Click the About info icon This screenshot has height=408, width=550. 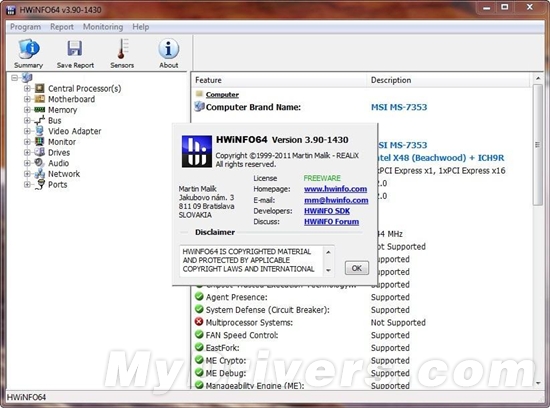coord(169,49)
